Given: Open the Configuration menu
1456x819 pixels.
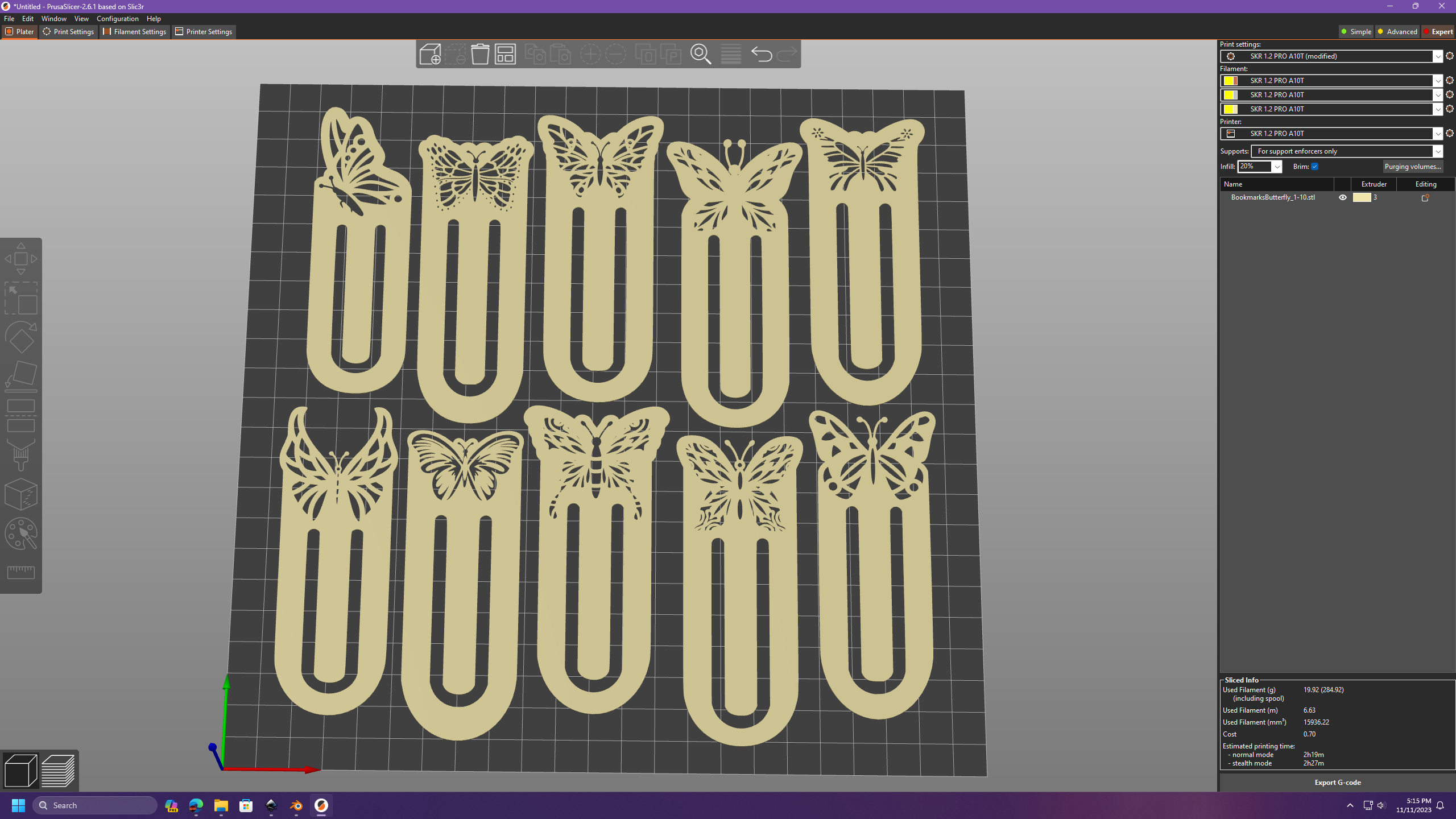Looking at the screenshot, I should point(117,19).
